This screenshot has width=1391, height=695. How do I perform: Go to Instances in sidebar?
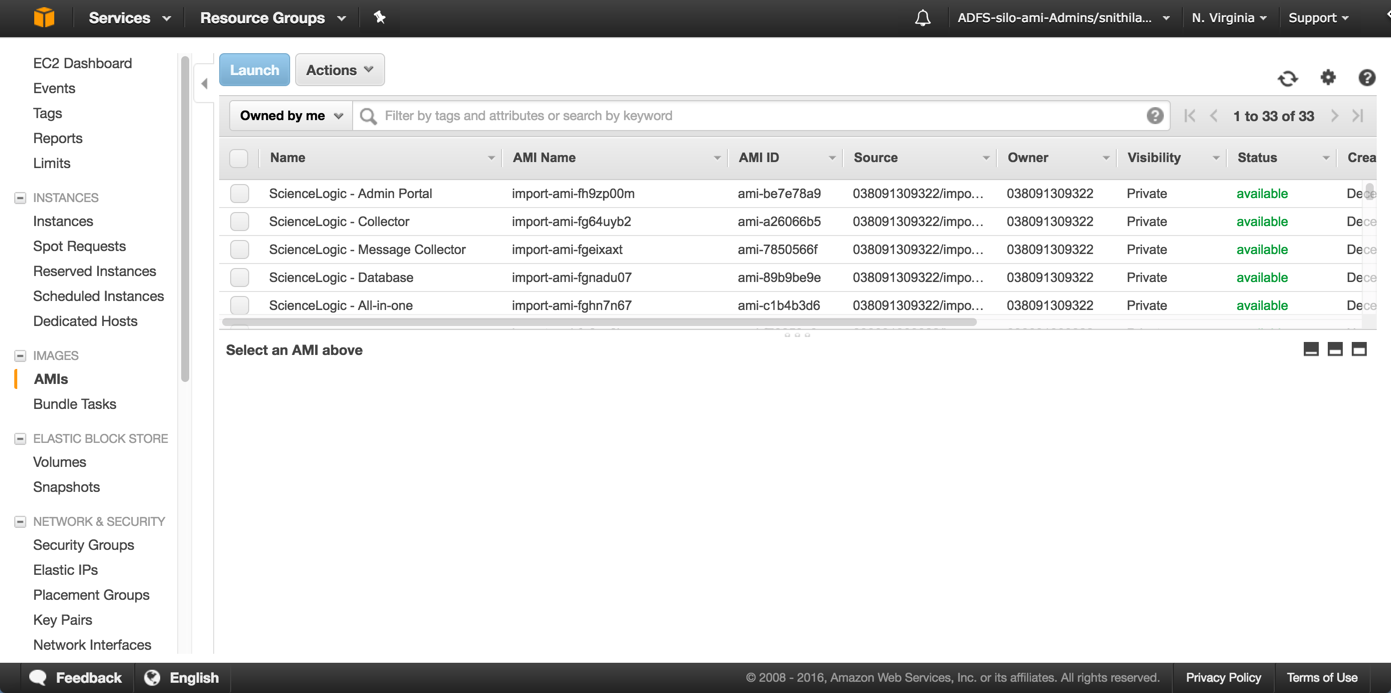(x=63, y=221)
